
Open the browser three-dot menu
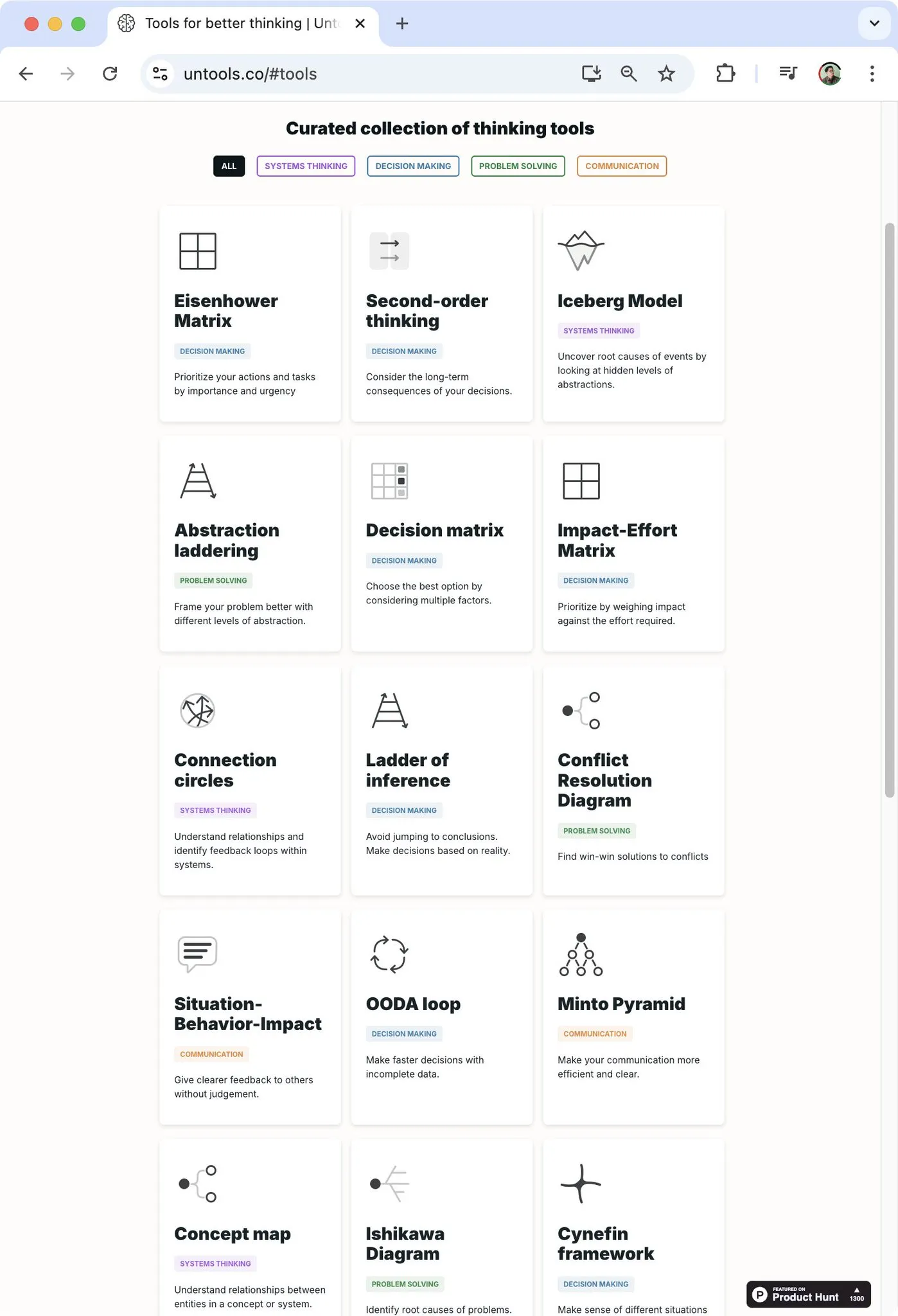(871, 73)
